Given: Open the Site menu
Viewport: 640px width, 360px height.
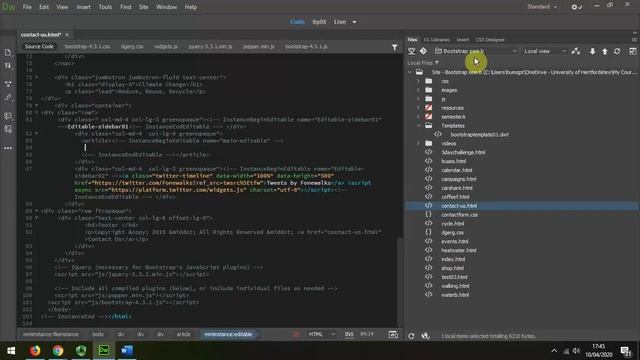Looking at the screenshot, I should click(143, 7).
